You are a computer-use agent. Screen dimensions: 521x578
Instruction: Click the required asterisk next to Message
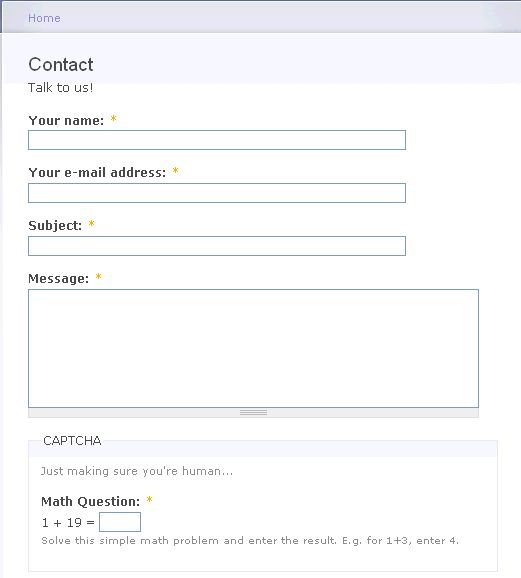98,277
